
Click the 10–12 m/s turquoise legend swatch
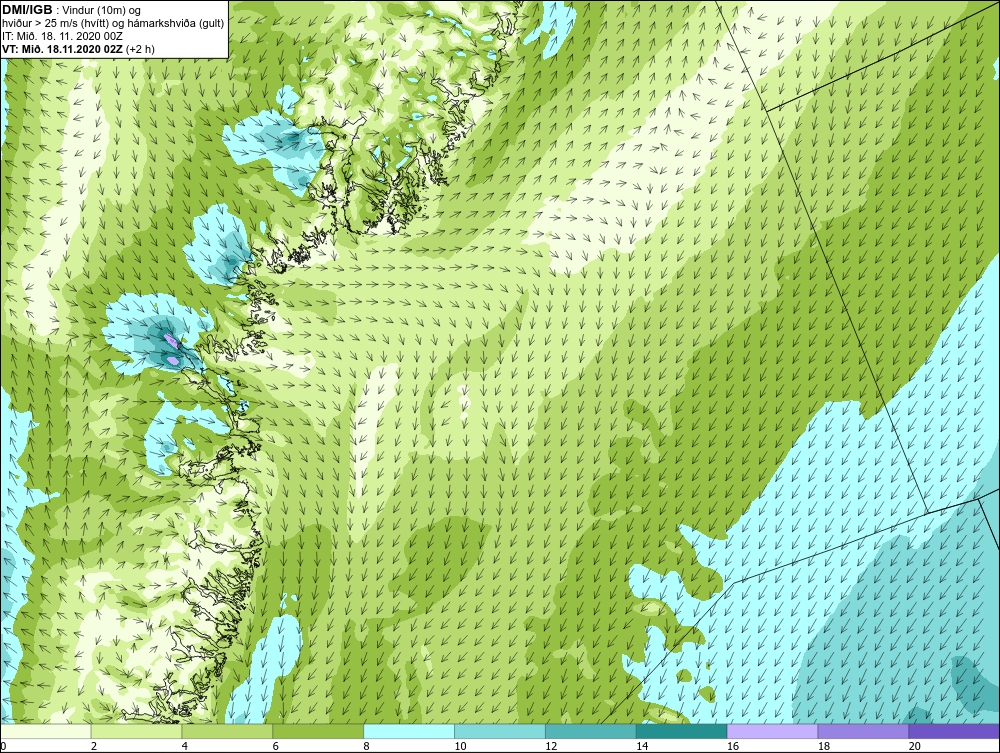[x=500, y=731]
